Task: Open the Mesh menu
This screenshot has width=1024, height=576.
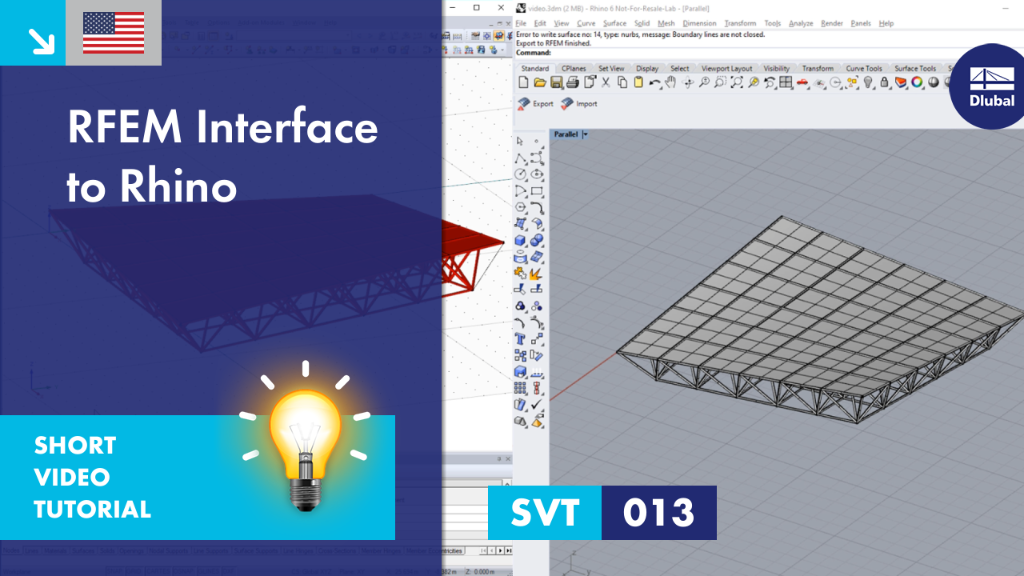Action: [666, 24]
